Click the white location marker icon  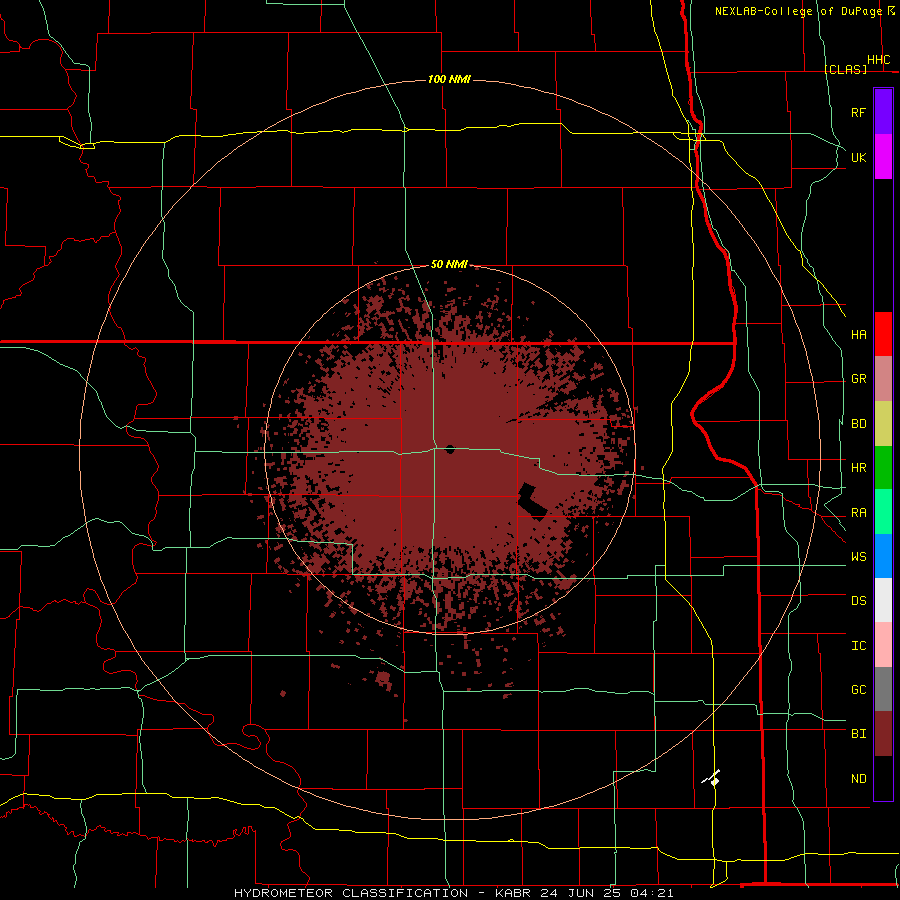click(x=712, y=779)
